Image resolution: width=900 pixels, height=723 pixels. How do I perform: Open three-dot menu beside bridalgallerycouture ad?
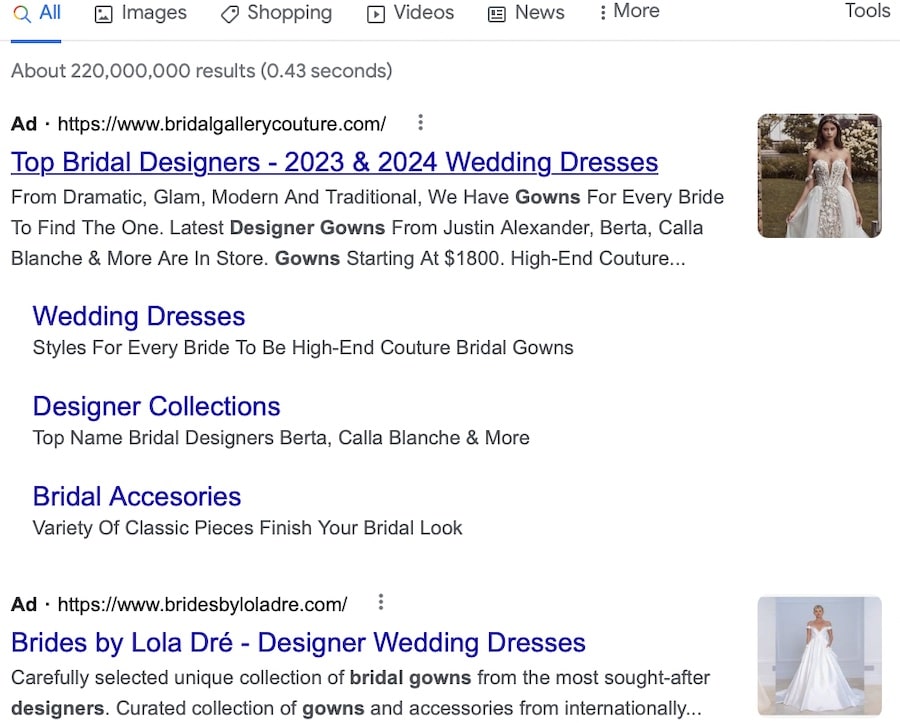pos(421,122)
